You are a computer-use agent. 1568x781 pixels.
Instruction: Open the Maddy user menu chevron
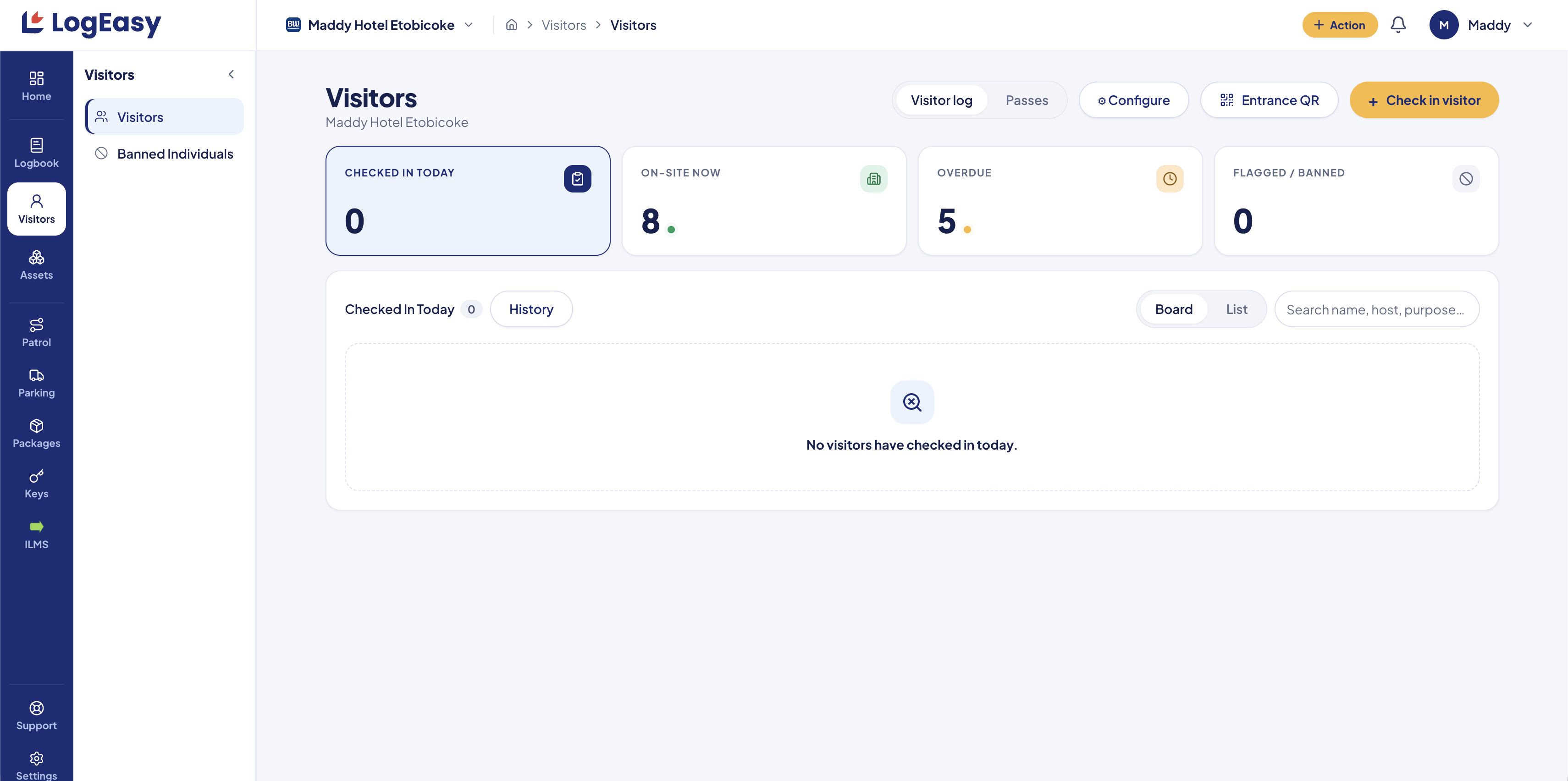point(1527,25)
